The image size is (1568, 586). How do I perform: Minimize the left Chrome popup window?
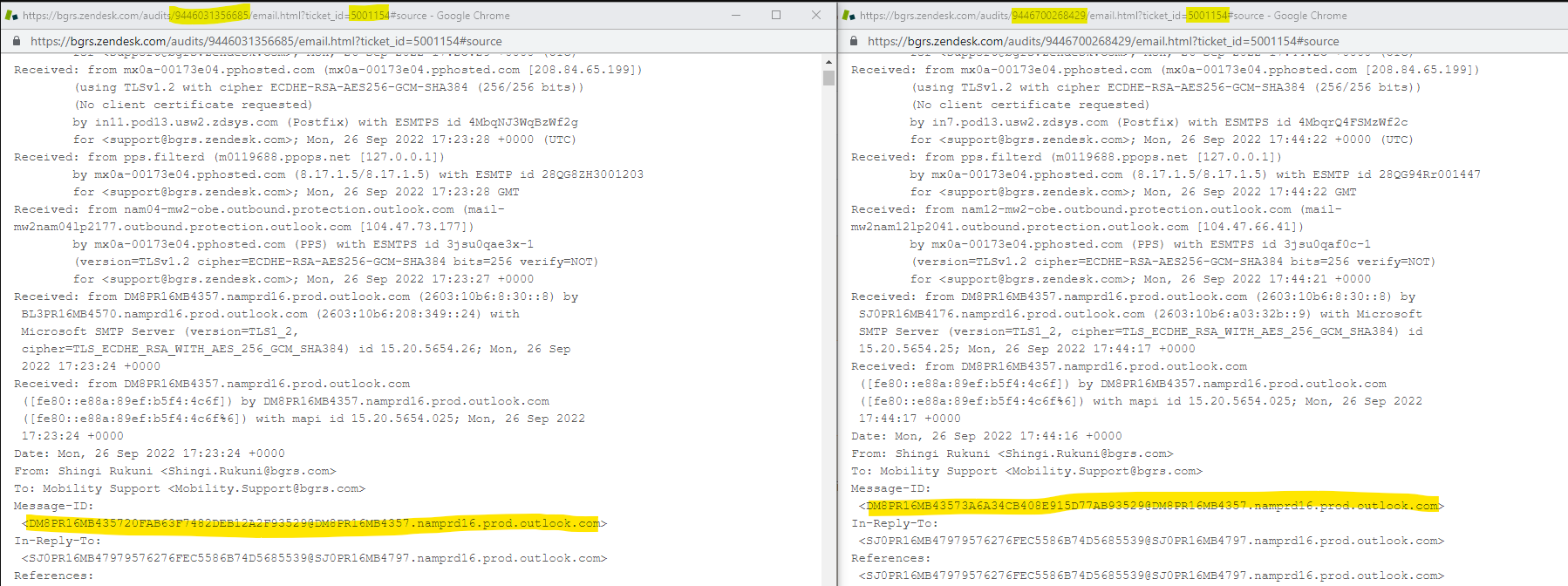point(736,15)
